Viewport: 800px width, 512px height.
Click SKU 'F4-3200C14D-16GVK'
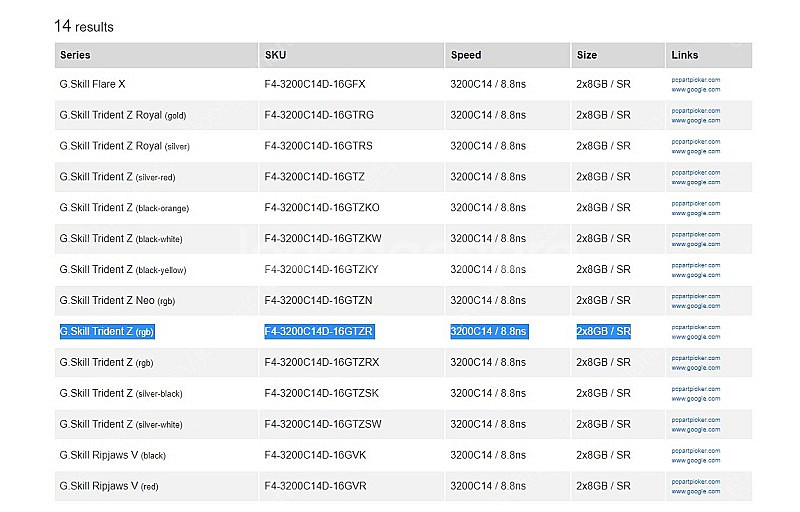(x=315, y=455)
